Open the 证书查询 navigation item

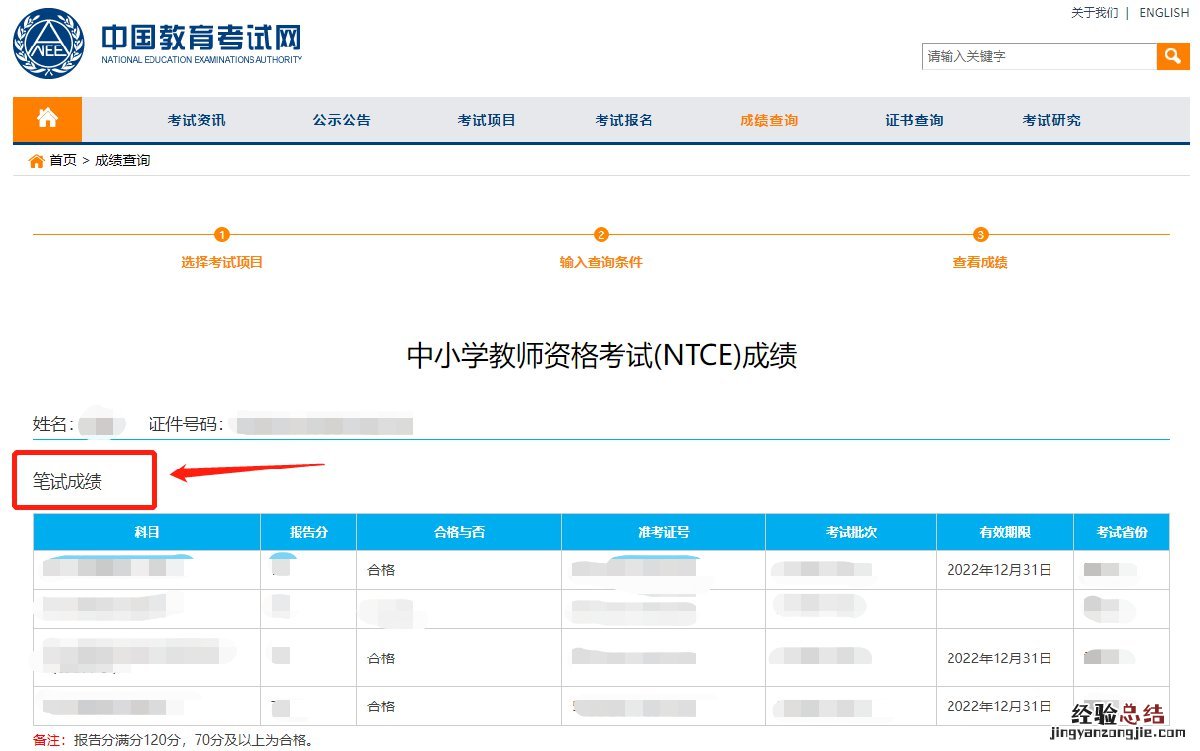point(914,120)
